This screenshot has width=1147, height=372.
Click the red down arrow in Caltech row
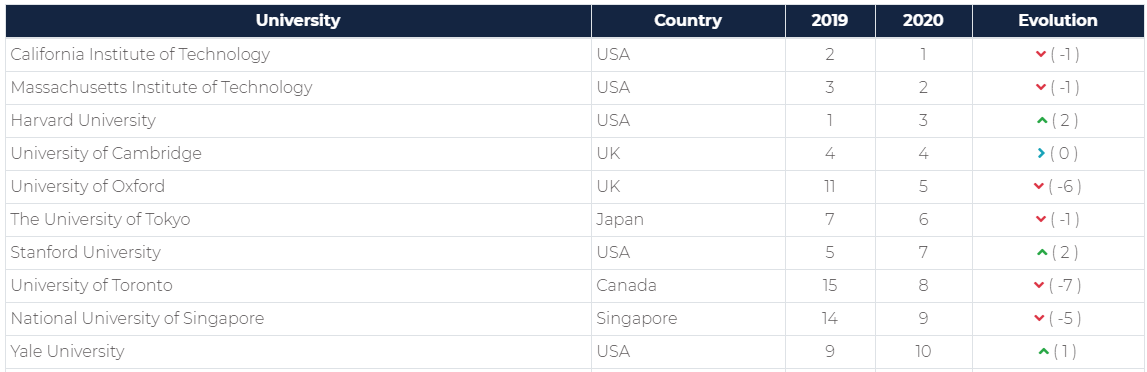point(1041,55)
